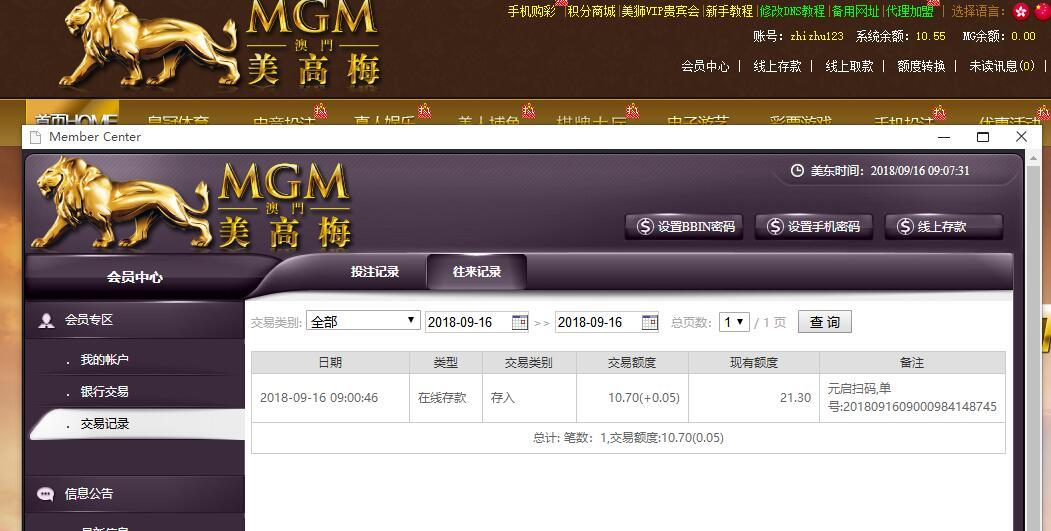Screen dimensions: 1051x531
Task: Open 额度转换 link in the site header
Action: [921, 66]
